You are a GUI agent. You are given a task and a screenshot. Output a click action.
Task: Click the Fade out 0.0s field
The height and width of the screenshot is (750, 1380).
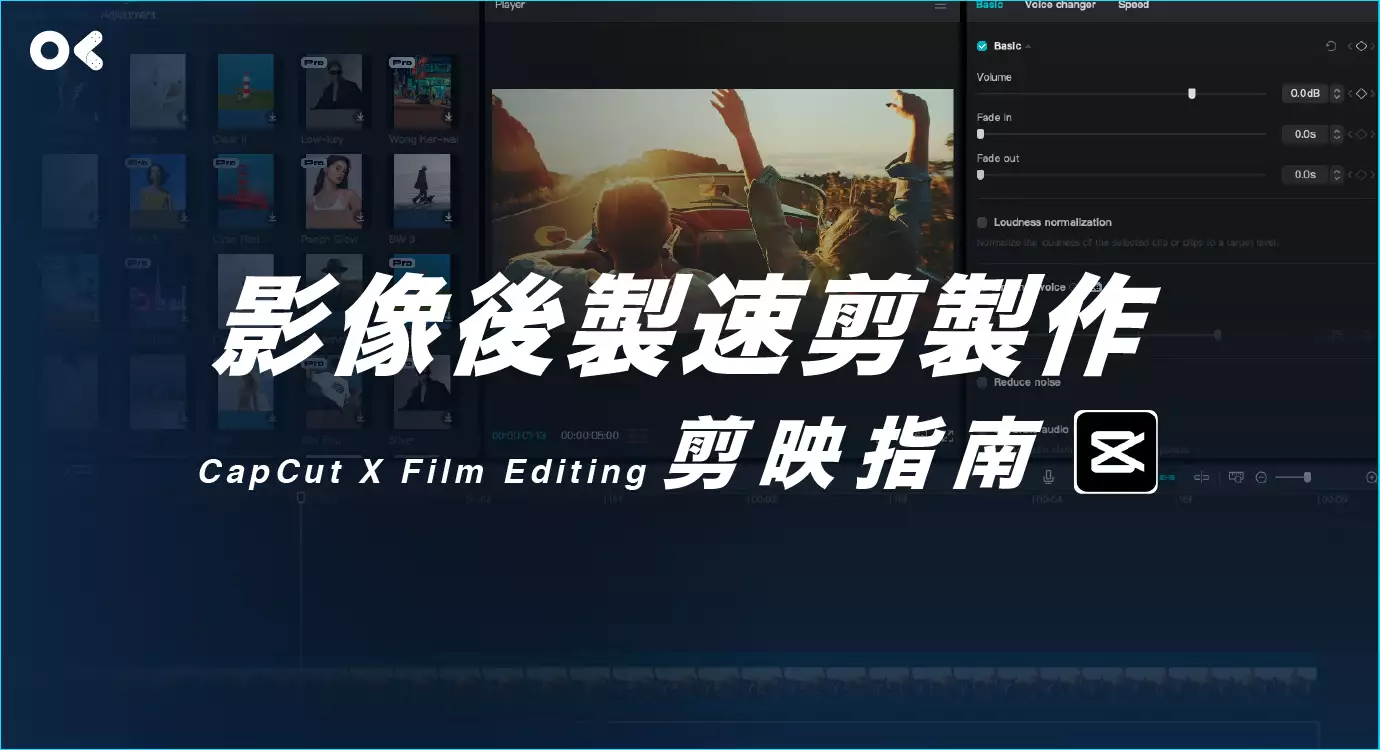pyautogui.click(x=1305, y=174)
